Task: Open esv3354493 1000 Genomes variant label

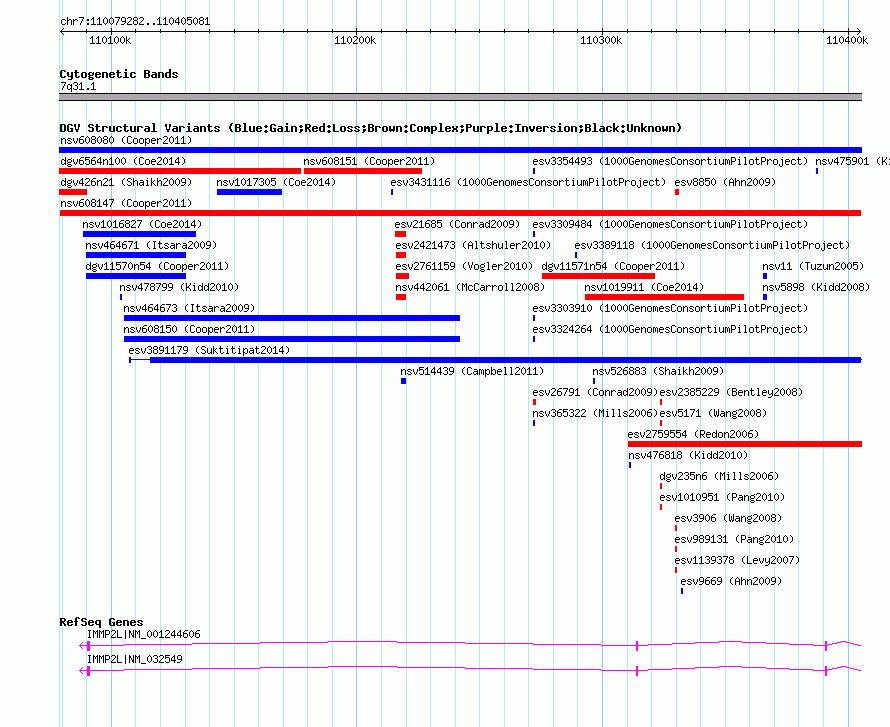Action: 670,161
